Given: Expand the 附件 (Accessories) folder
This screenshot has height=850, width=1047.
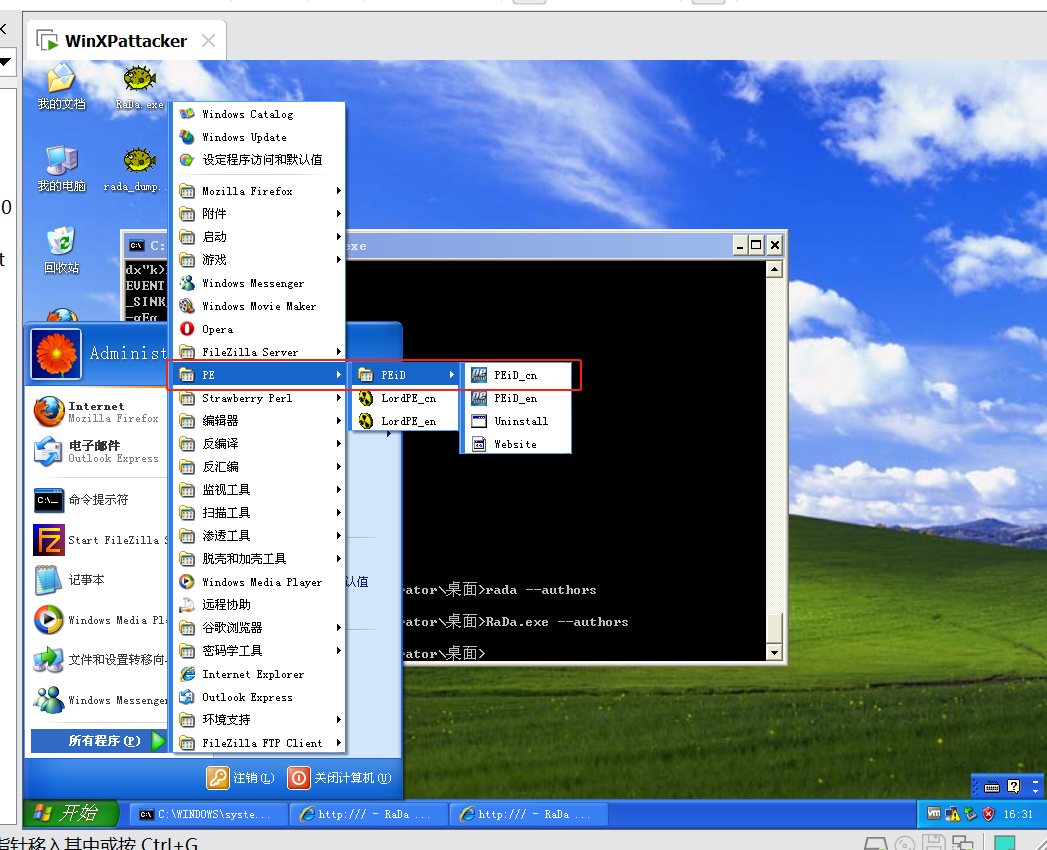Looking at the screenshot, I should coord(259,214).
